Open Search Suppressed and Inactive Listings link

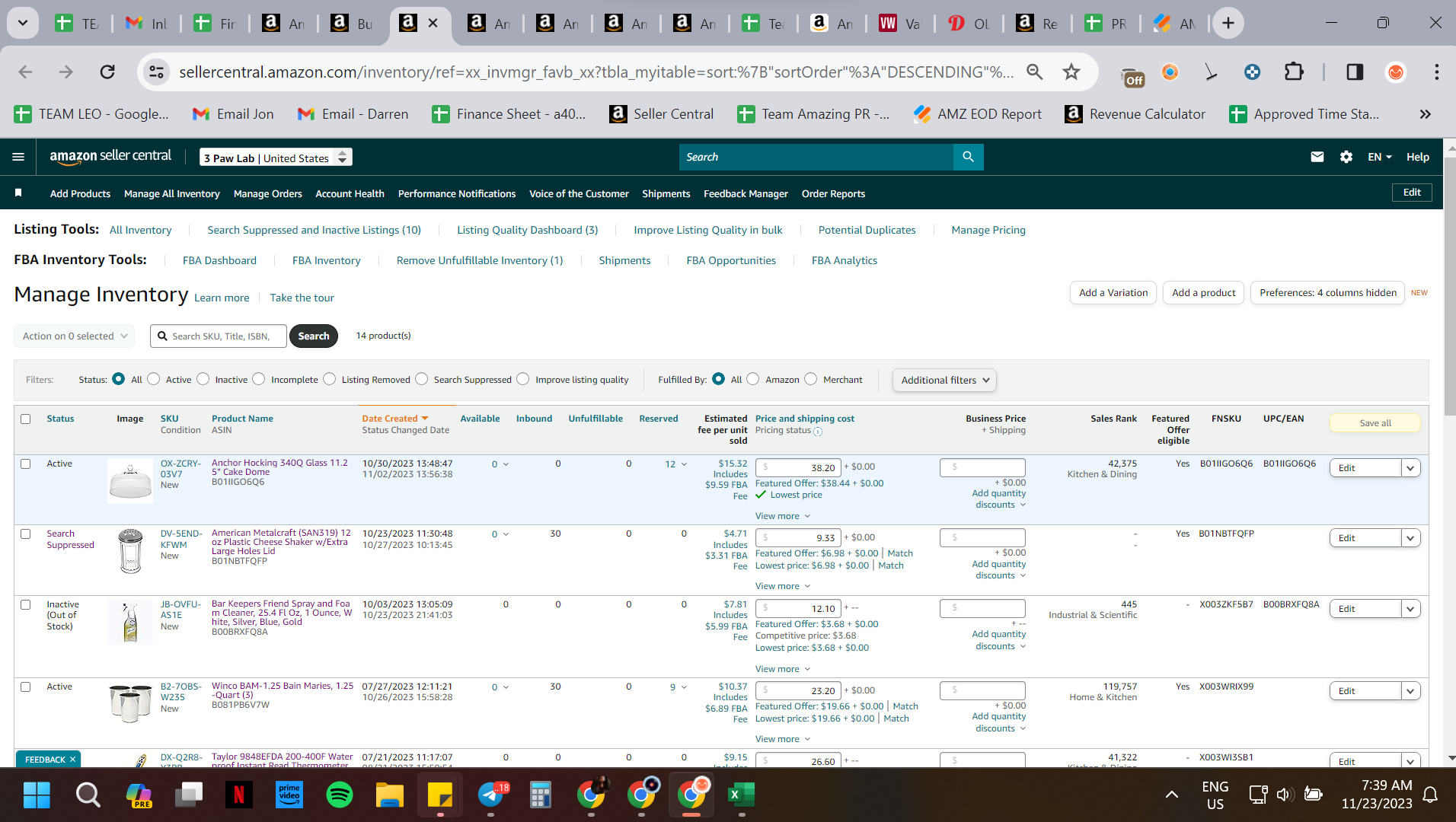tap(314, 230)
